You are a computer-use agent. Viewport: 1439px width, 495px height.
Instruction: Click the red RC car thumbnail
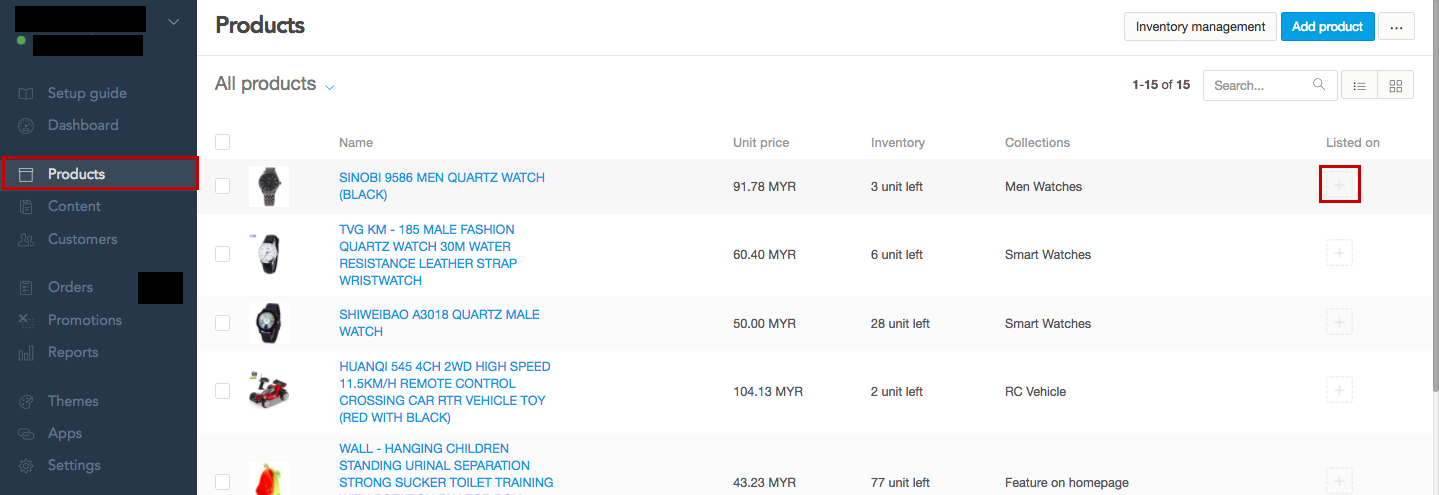(x=269, y=391)
